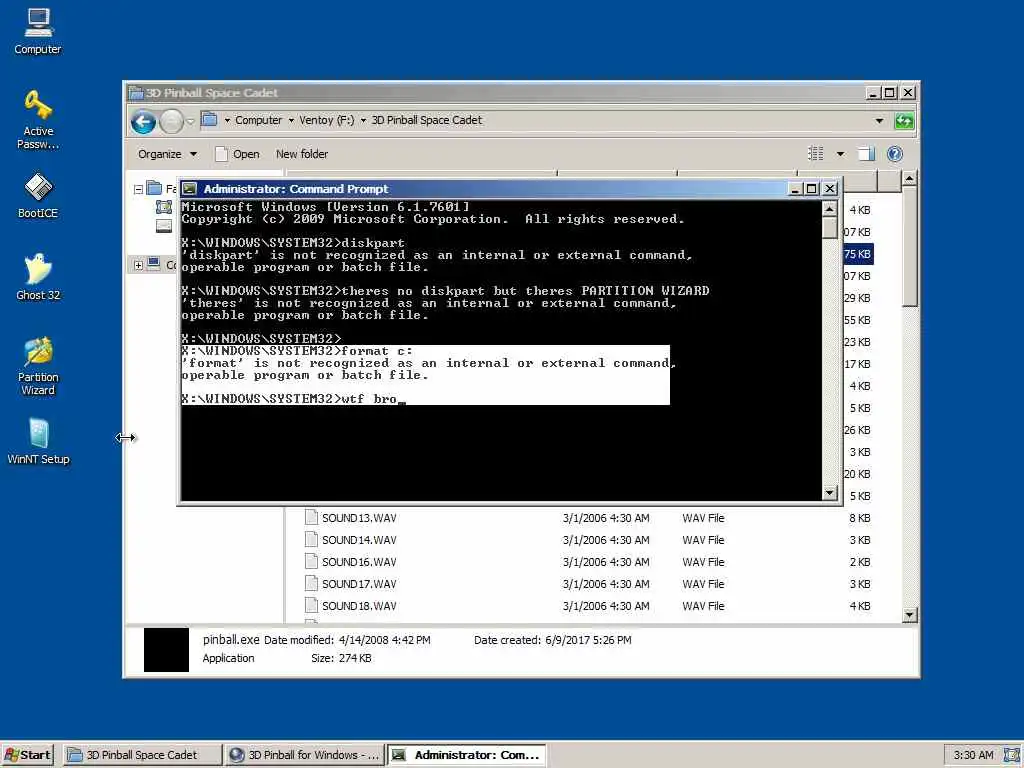
Task: Launch Ghost 32 desktop icon
Action: pyautogui.click(x=38, y=276)
